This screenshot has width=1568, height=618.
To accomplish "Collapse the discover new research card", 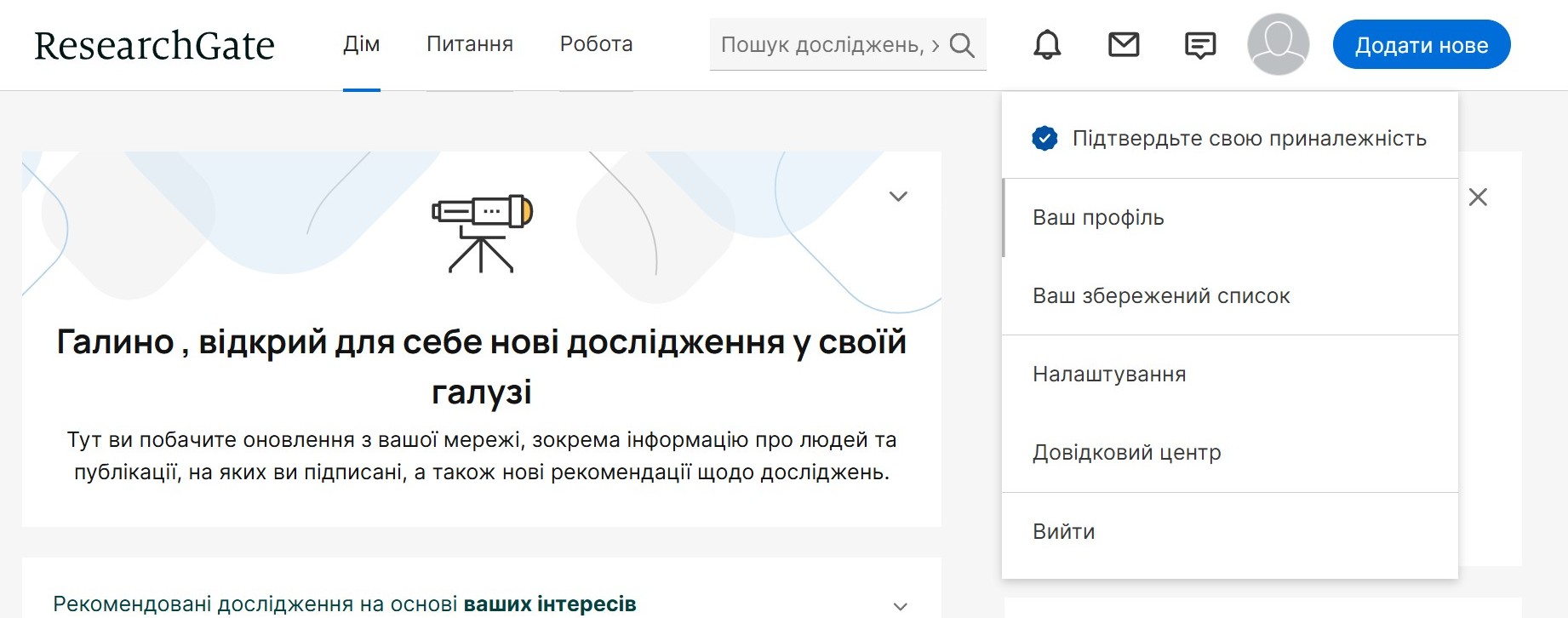I will pos(898,197).
